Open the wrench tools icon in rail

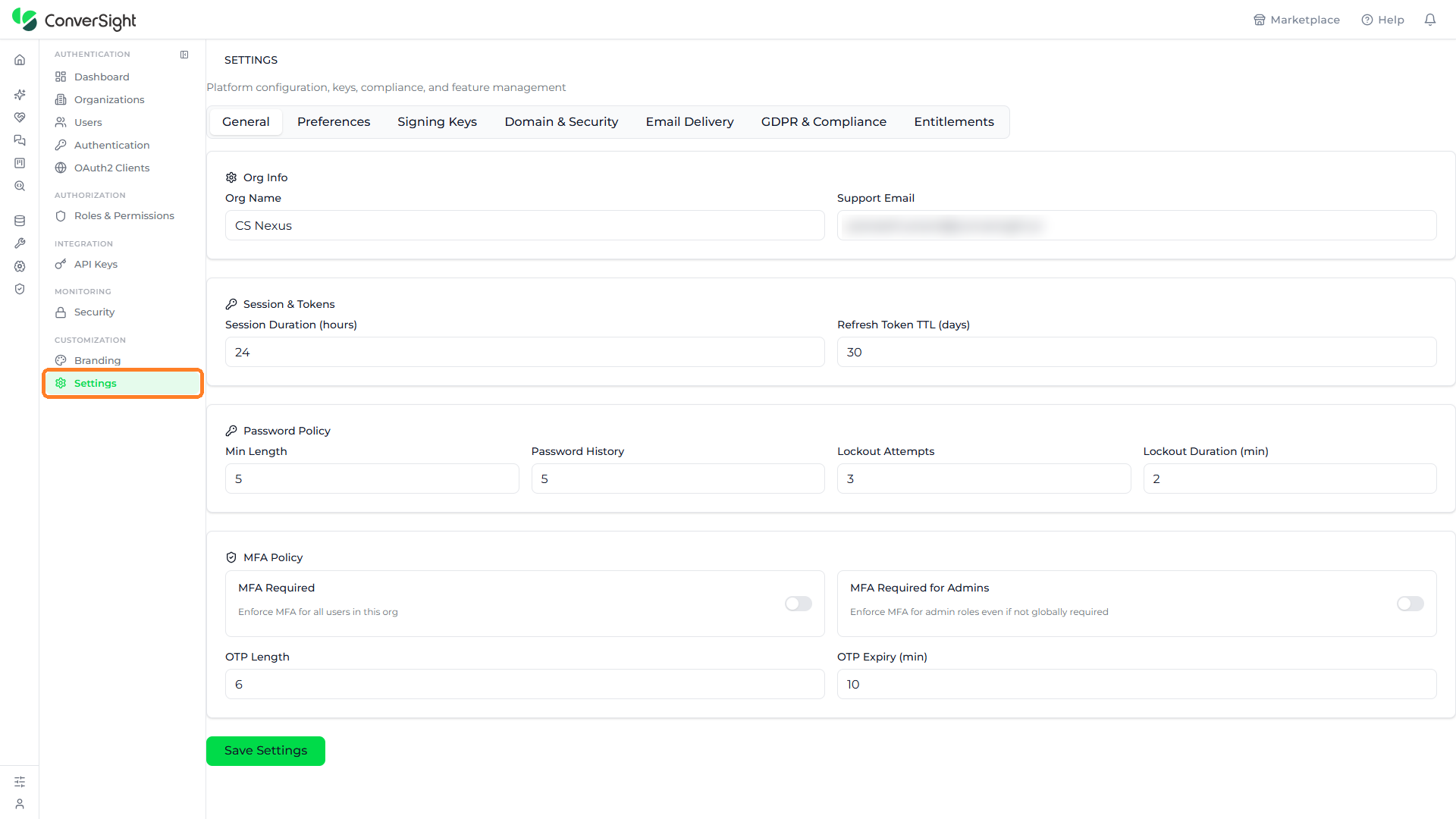point(20,243)
